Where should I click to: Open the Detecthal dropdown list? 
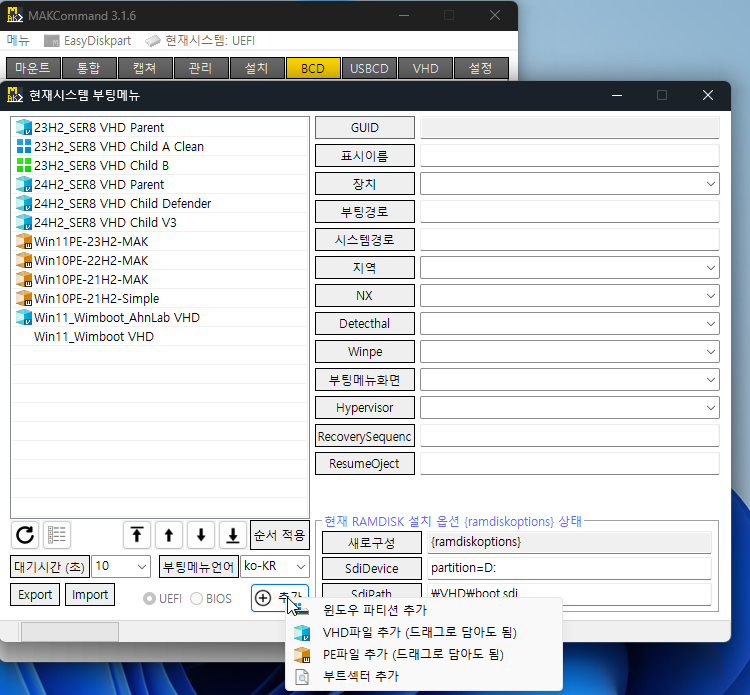pos(710,324)
